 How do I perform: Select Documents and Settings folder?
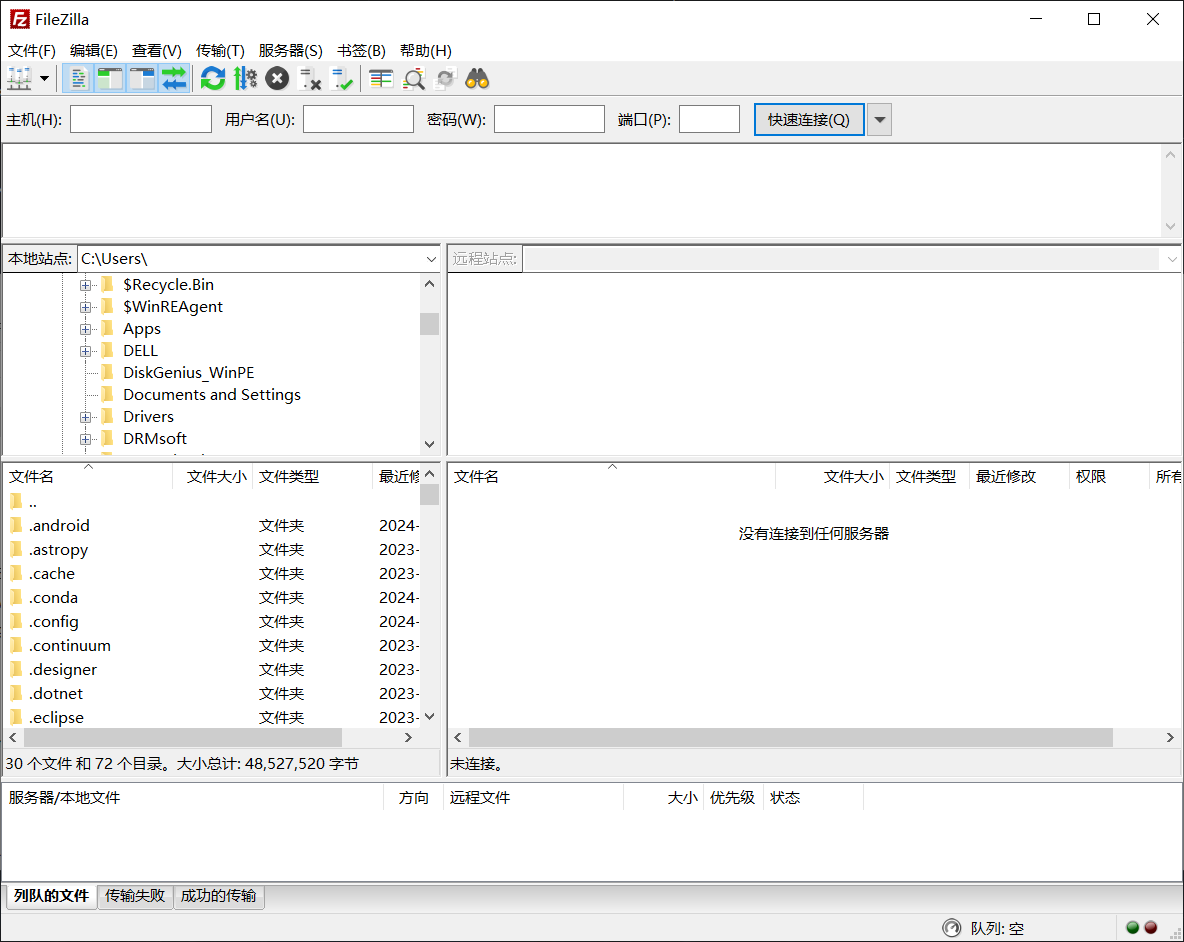coord(211,395)
